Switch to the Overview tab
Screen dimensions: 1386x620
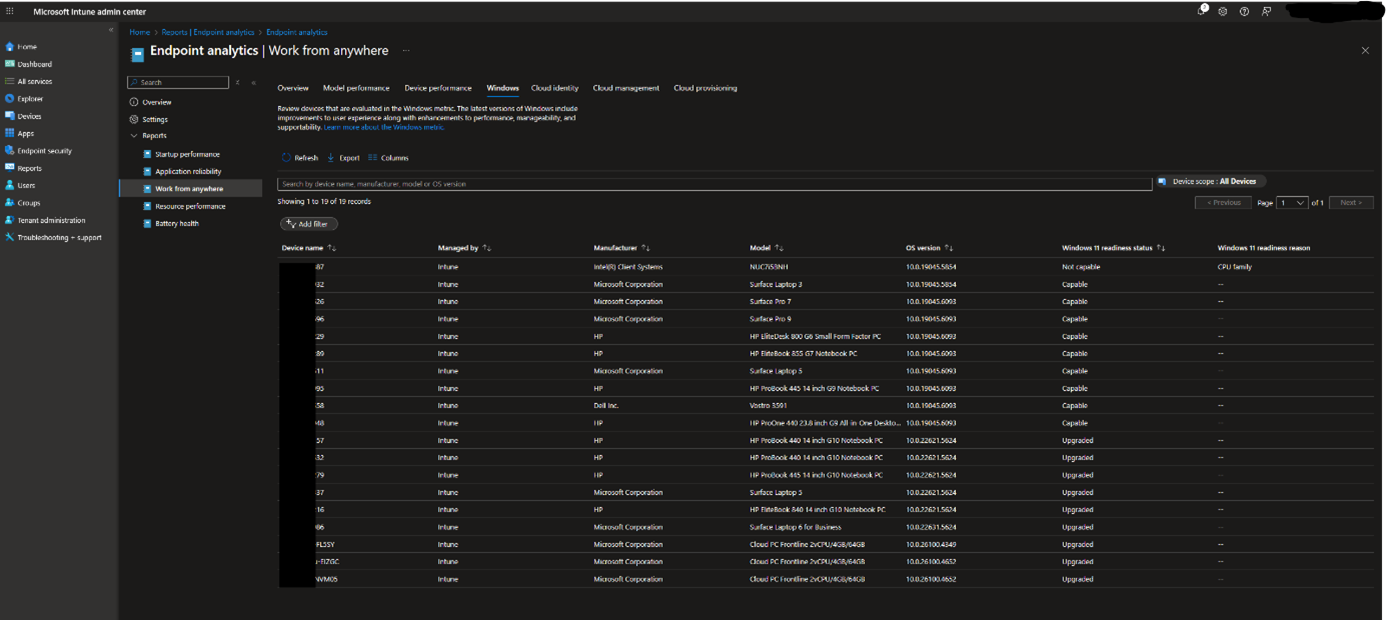click(x=293, y=88)
